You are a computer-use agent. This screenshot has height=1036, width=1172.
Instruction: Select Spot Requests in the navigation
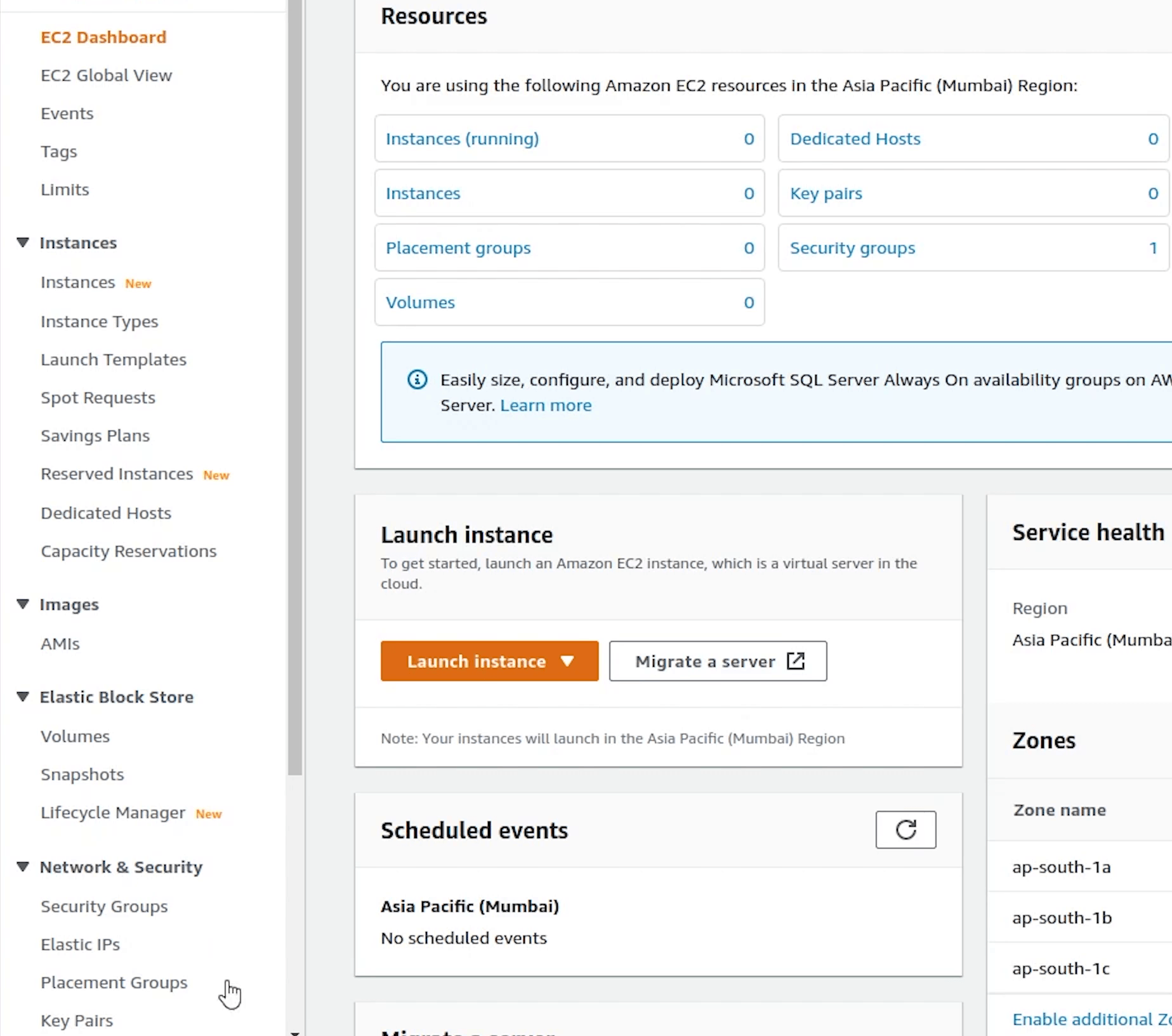pyautogui.click(x=98, y=398)
